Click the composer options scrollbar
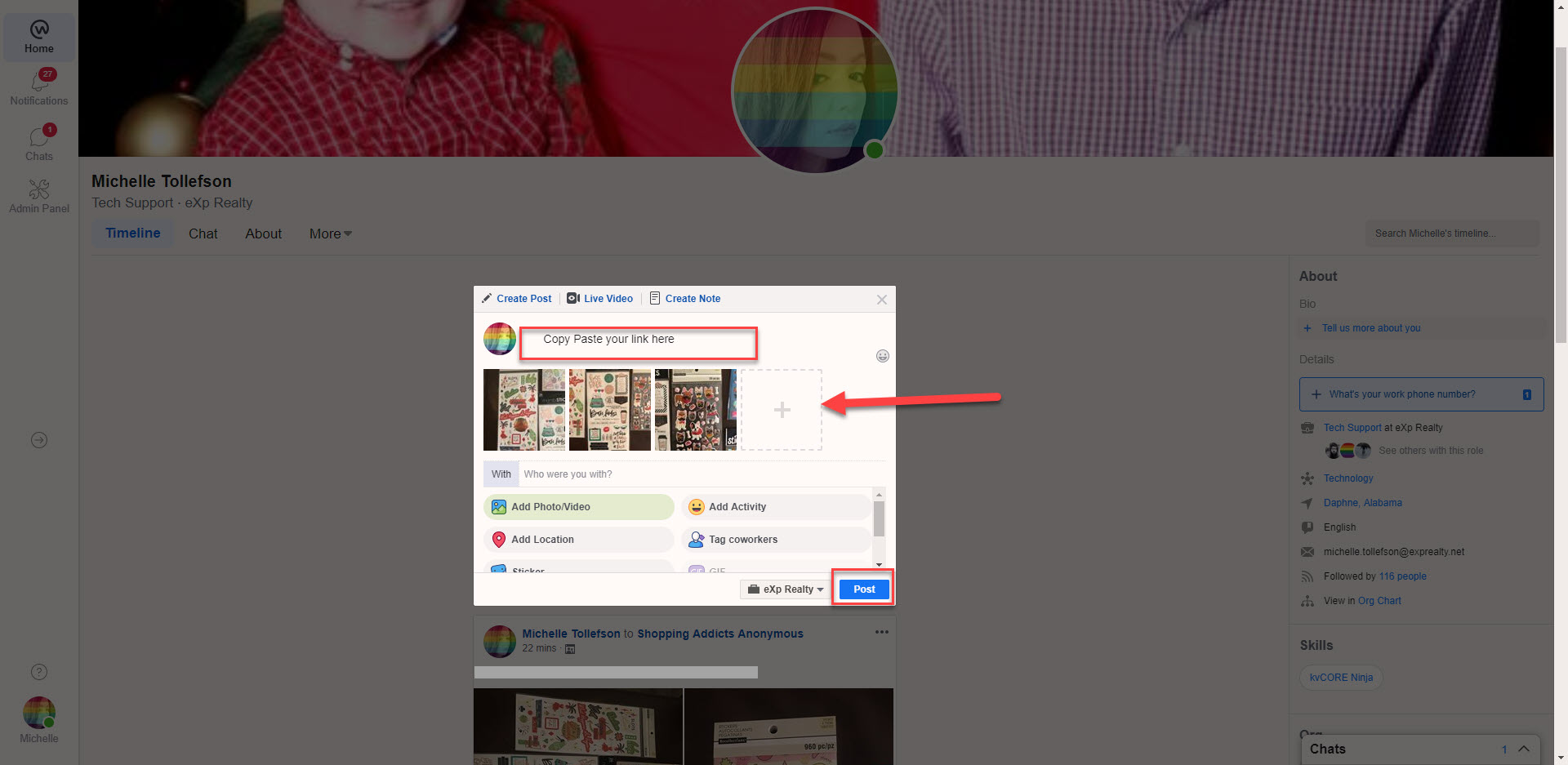The height and width of the screenshot is (765, 1568). [879, 518]
